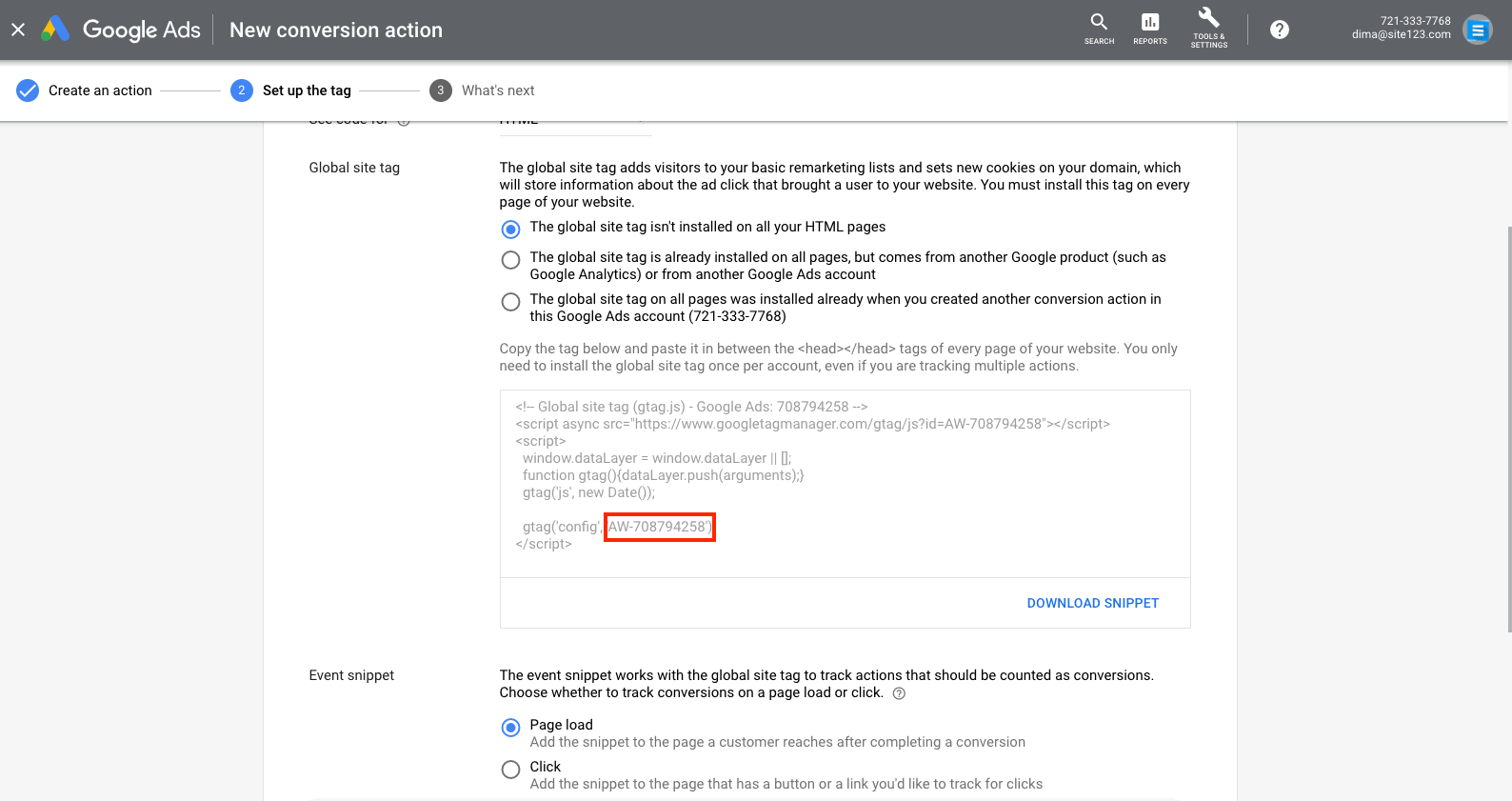
Task: Click the account email dima@site123.com
Action: (x=1401, y=34)
